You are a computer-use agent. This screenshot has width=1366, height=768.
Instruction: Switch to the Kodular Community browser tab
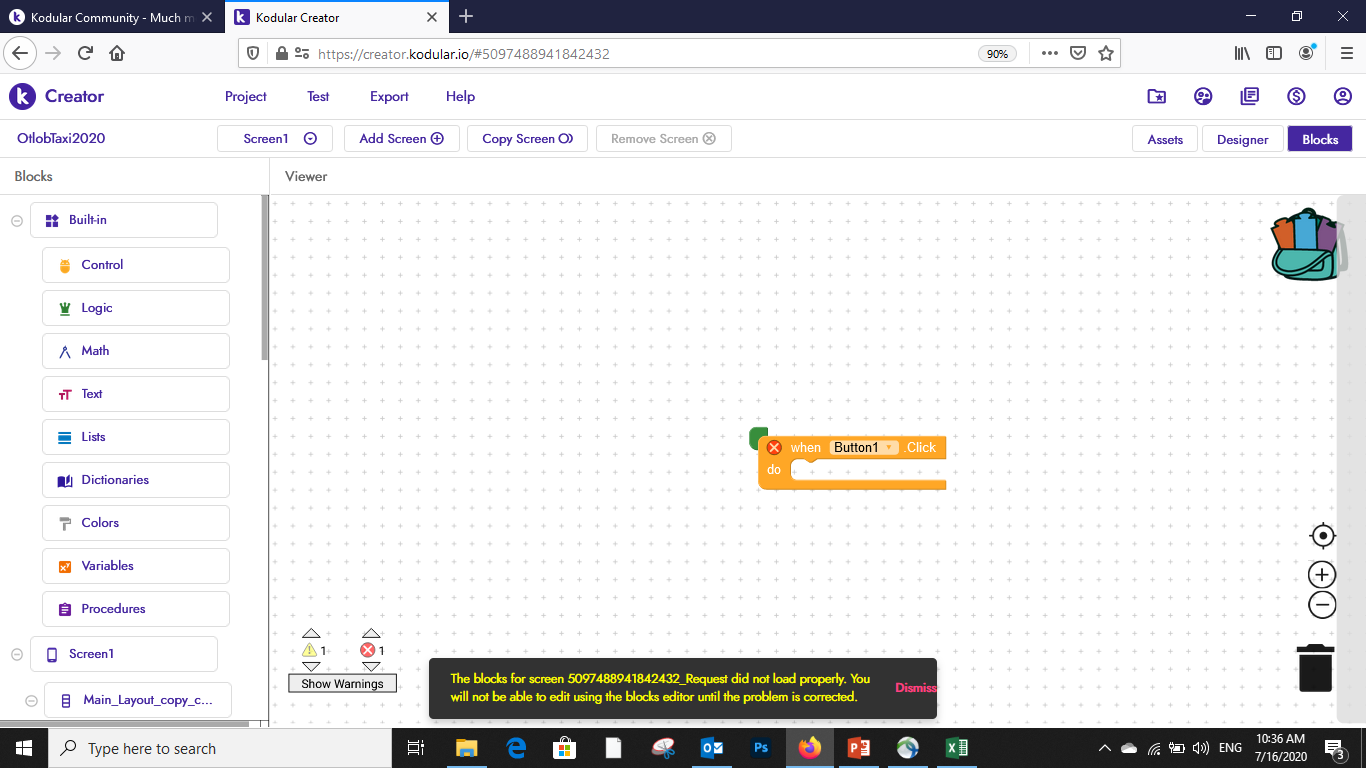pyautogui.click(x=112, y=17)
